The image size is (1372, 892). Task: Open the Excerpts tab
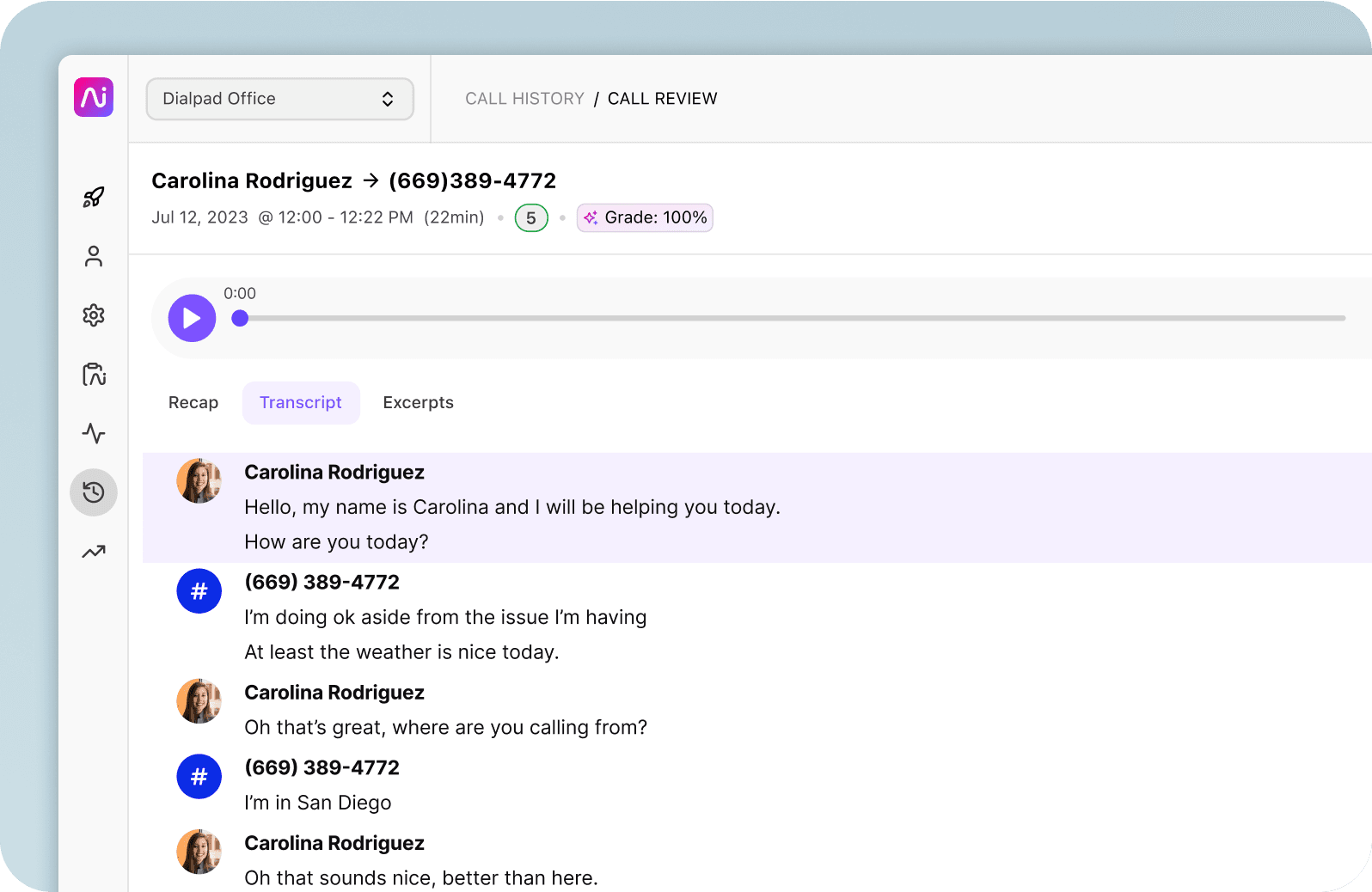tap(418, 403)
